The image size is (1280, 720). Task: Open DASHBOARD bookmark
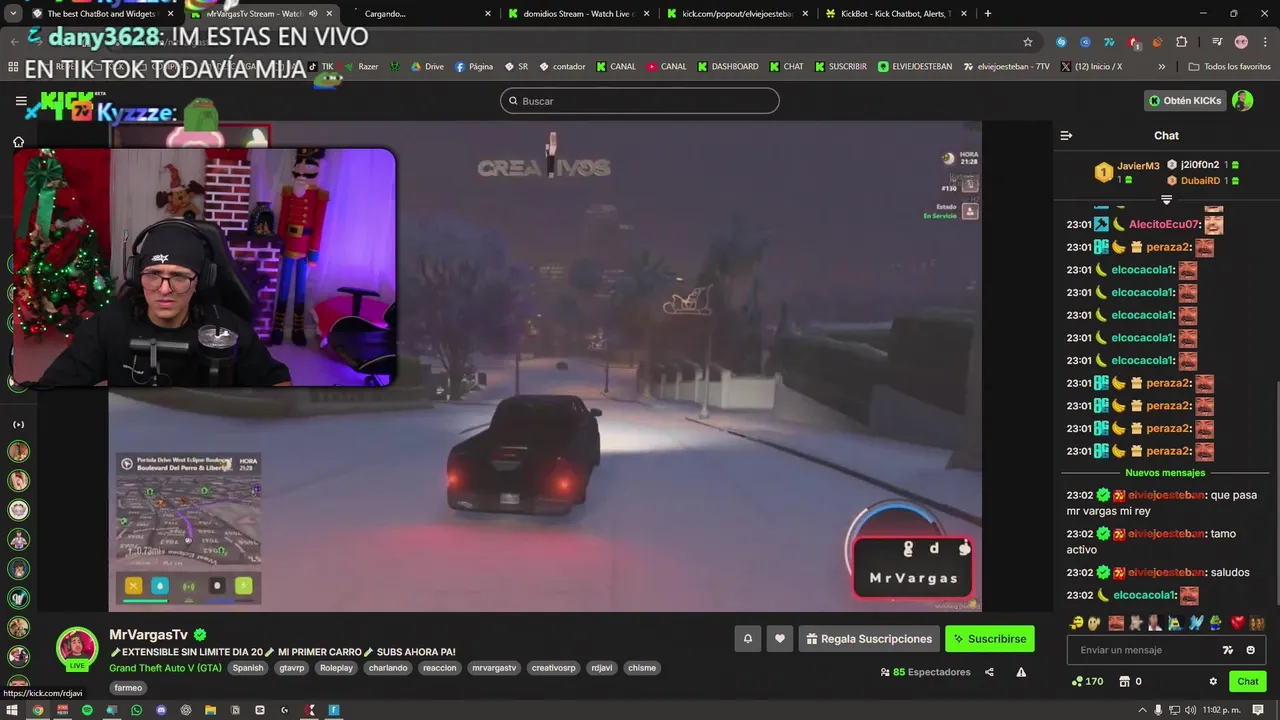[727, 67]
